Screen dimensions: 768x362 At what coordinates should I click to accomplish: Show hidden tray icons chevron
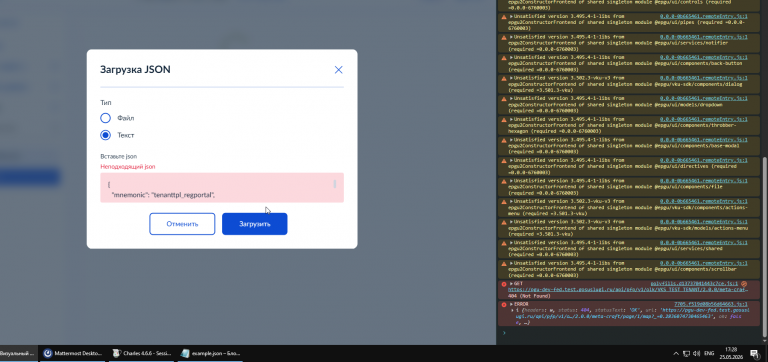tap(676, 353)
